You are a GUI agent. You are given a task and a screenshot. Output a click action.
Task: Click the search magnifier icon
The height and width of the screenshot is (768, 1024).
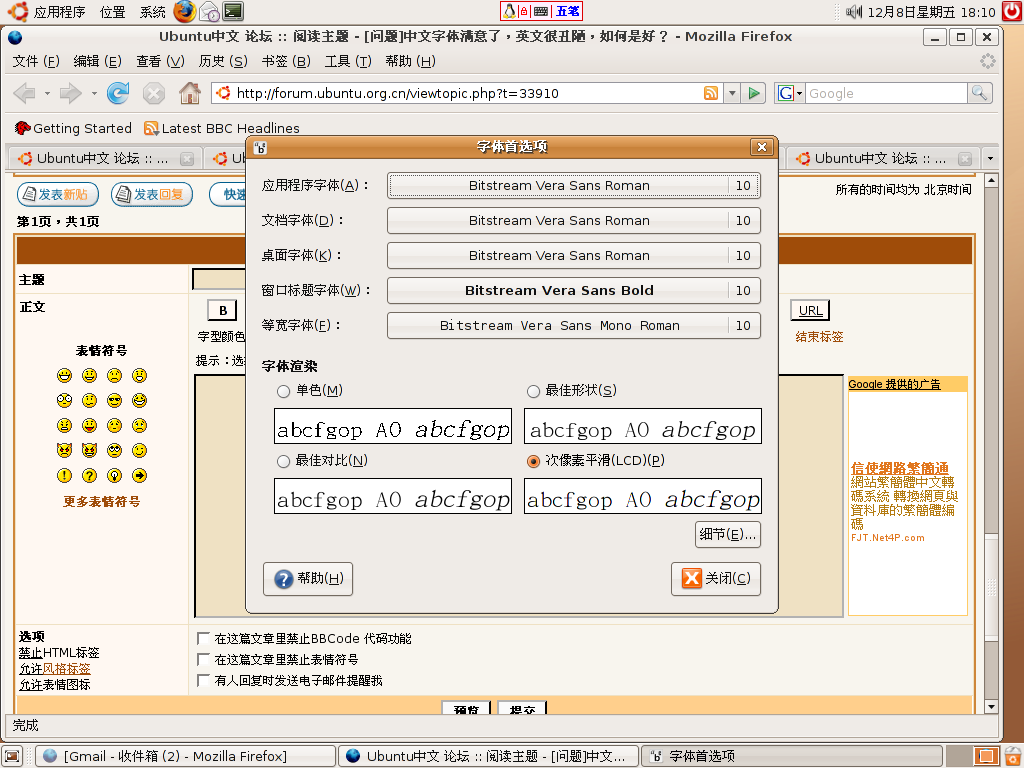[979, 93]
